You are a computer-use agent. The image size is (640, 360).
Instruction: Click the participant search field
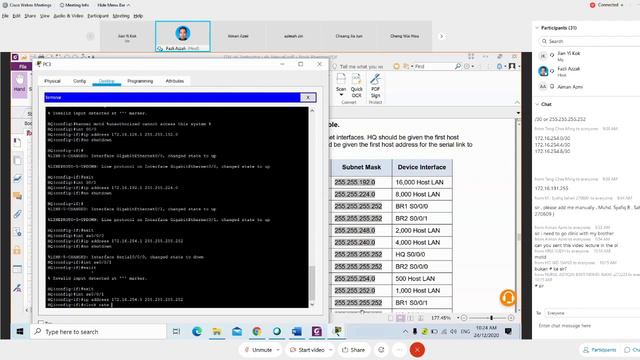[x=589, y=41]
